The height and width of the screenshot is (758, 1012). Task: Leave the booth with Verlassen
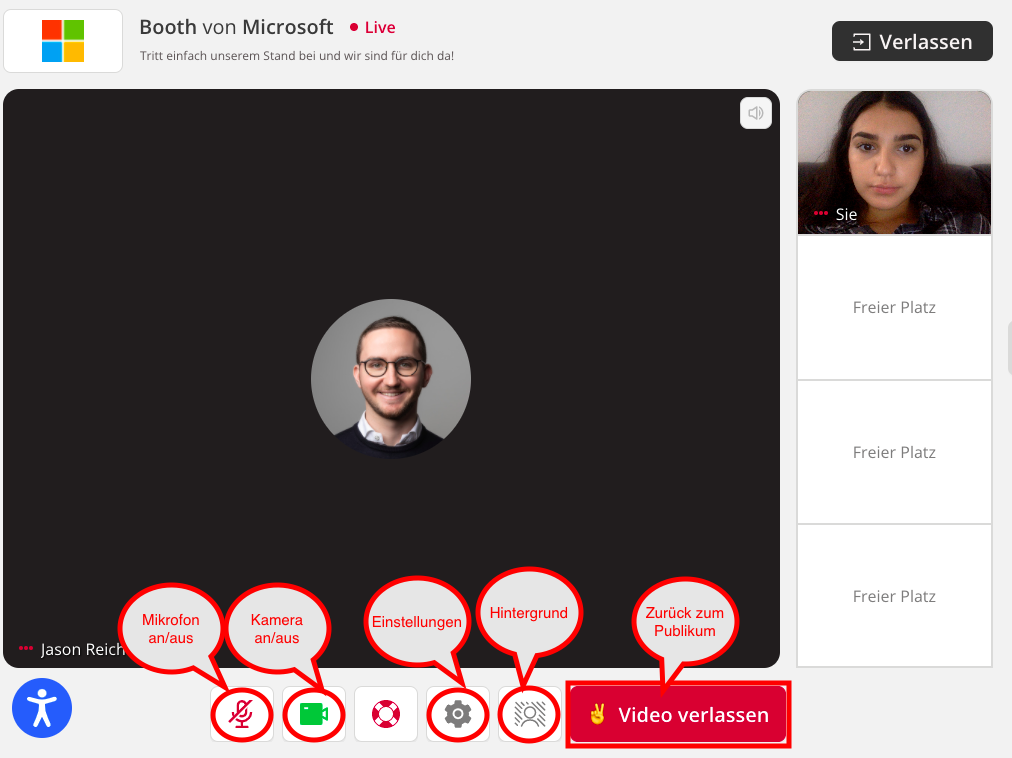point(912,41)
